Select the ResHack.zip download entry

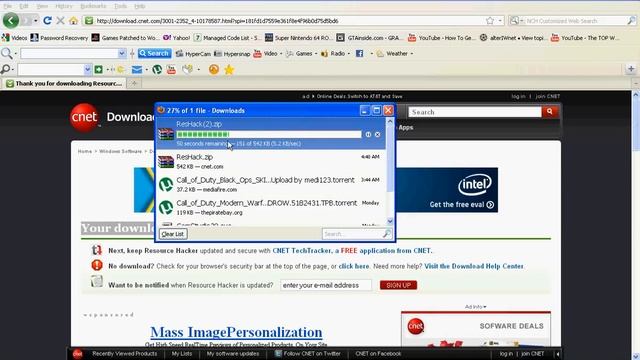(271, 162)
